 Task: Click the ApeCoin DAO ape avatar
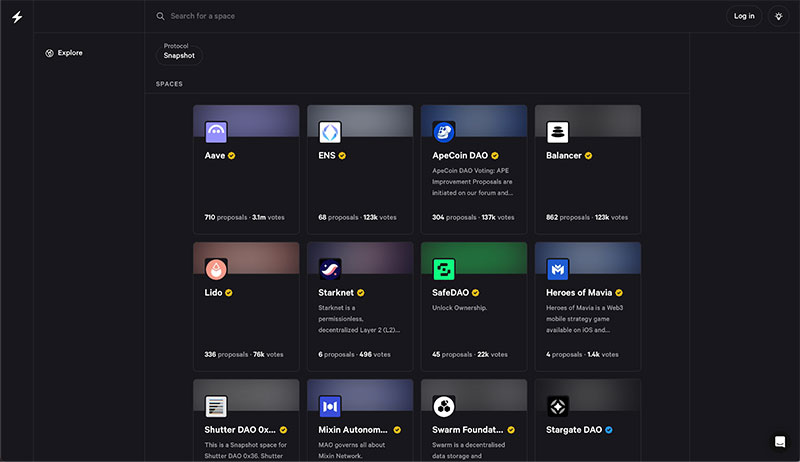tap(443, 132)
